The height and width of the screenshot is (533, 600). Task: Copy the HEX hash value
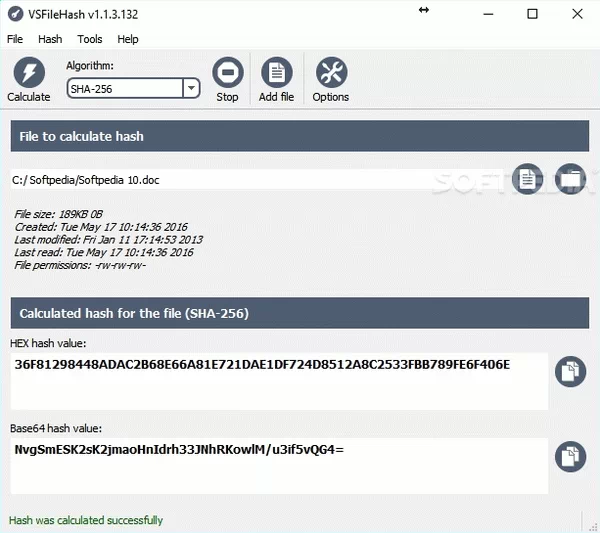click(x=570, y=371)
